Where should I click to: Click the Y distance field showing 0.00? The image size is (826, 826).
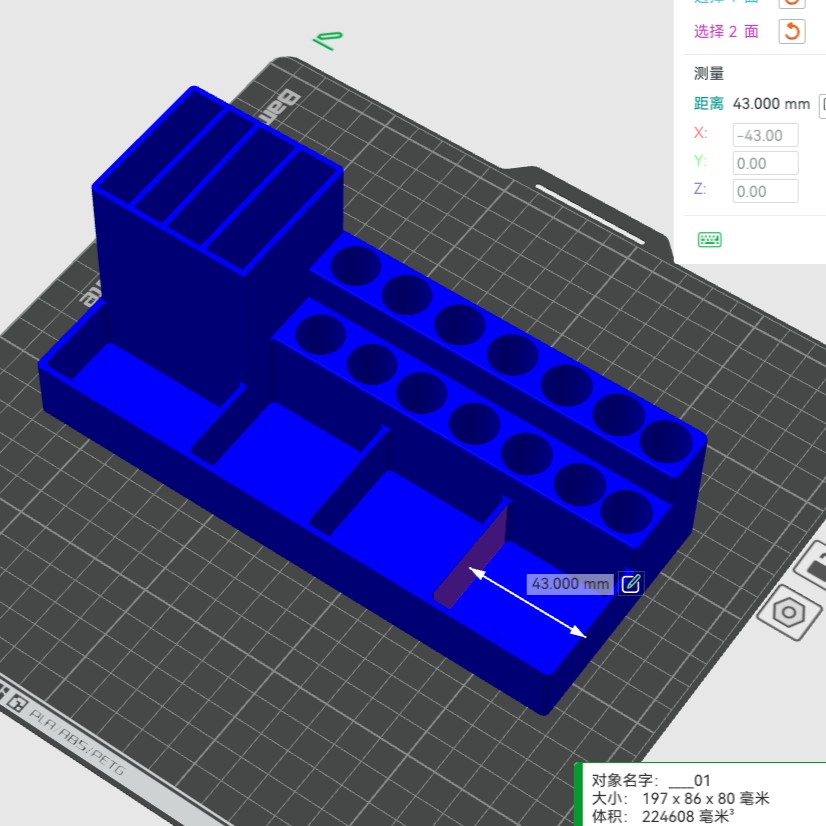pyautogui.click(x=765, y=163)
